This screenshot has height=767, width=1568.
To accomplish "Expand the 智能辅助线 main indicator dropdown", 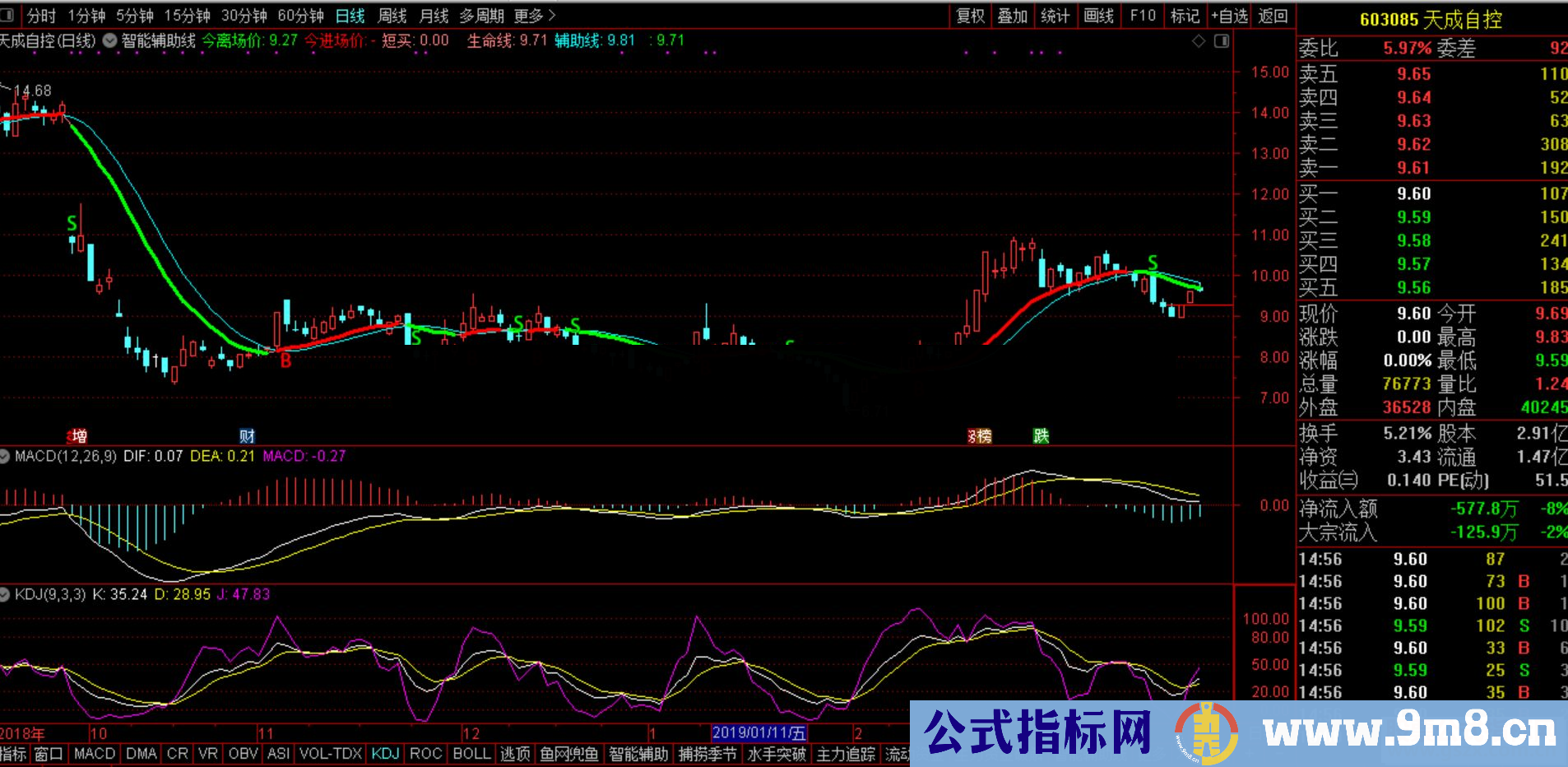I will pyautogui.click(x=109, y=40).
